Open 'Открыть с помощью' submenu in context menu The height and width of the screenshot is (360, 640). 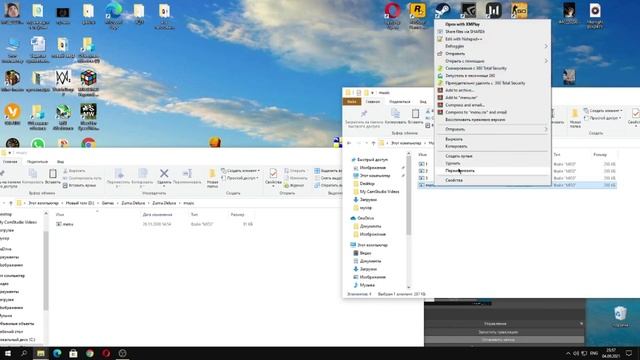[493, 61]
